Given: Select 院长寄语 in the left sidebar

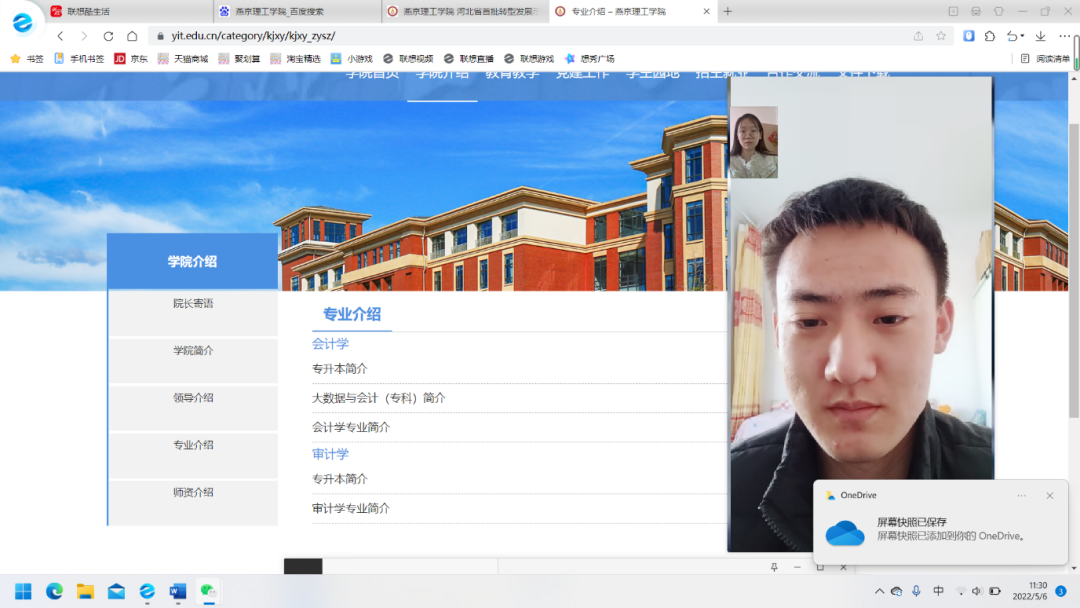Looking at the screenshot, I should [193, 303].
